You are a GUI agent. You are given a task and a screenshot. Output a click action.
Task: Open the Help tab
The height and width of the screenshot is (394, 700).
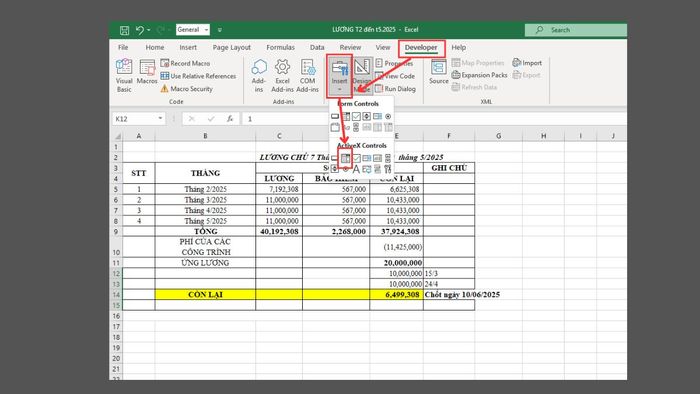click(x=458, y=47)
